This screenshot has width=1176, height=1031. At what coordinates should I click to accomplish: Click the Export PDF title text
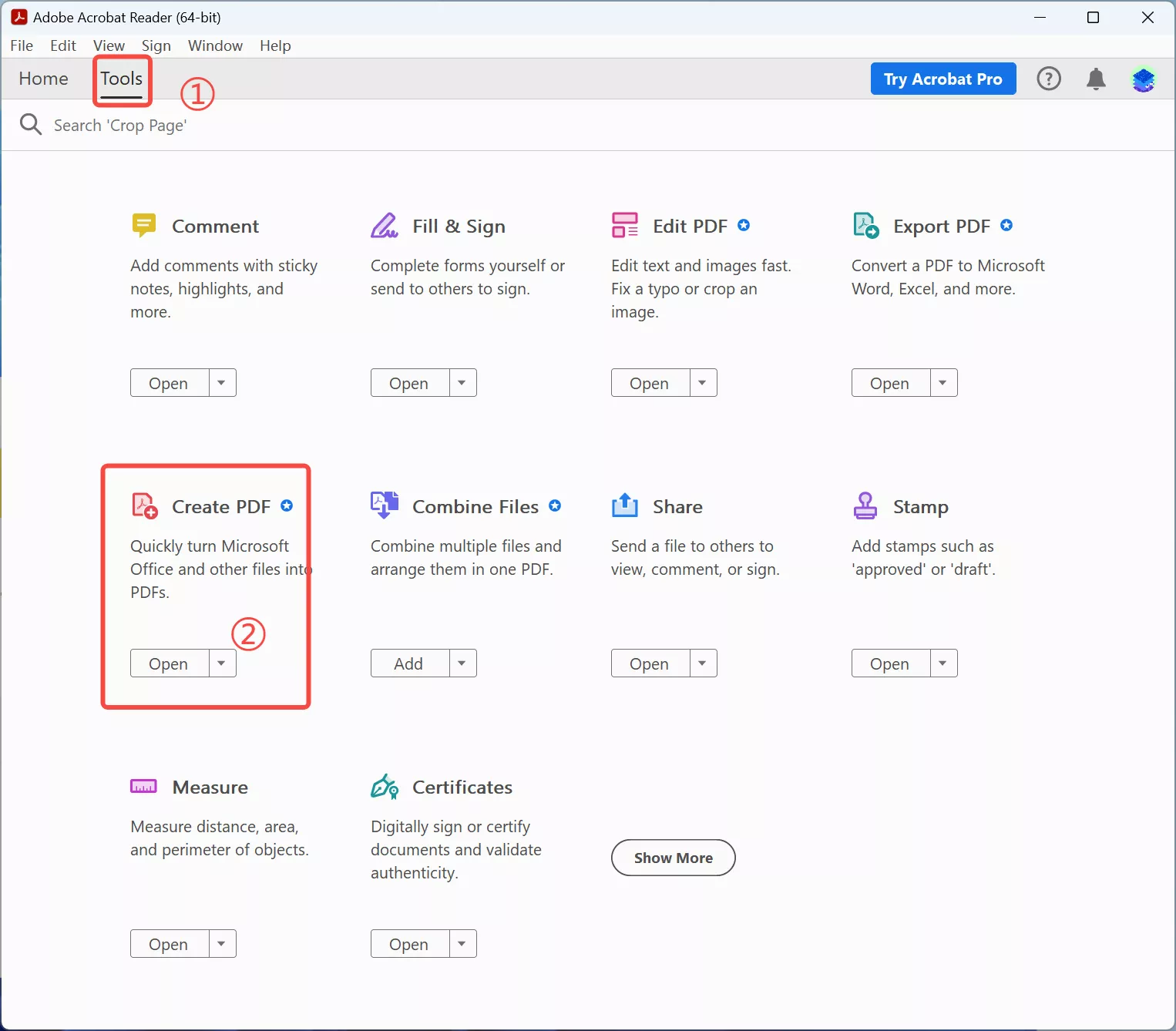pyautogui.click(x=942, y=226)
